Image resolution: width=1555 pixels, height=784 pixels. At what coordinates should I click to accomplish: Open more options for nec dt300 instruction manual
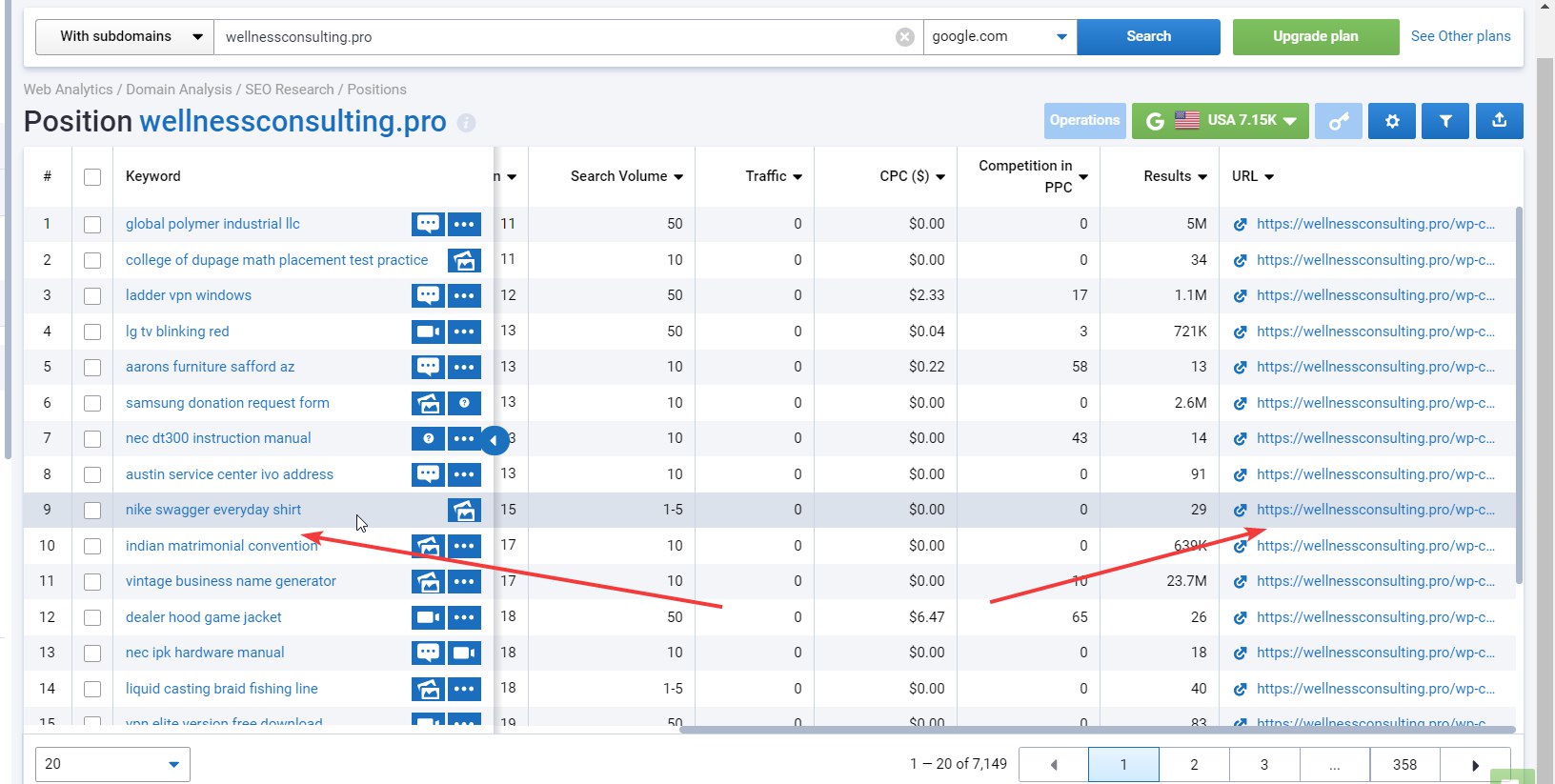click(x=464, y=438)
